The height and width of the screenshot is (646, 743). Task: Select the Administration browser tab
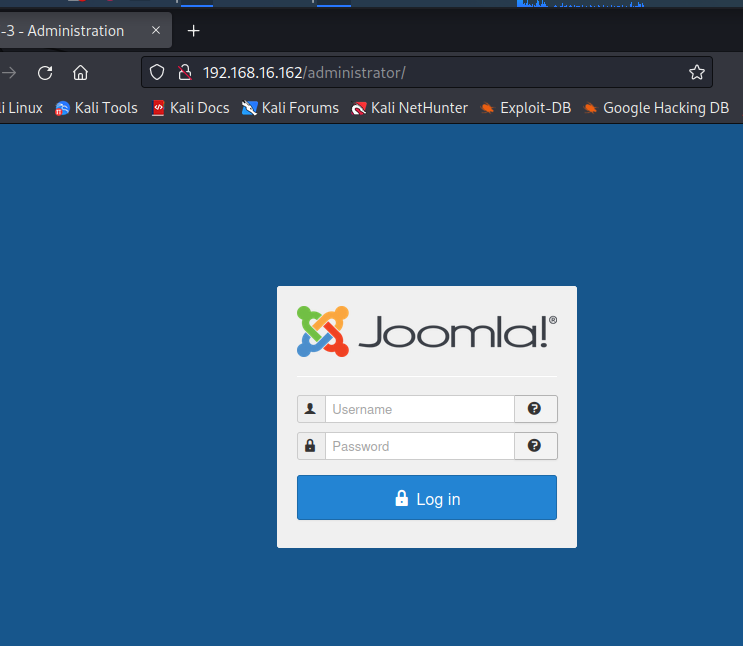(x=85, y=30)
